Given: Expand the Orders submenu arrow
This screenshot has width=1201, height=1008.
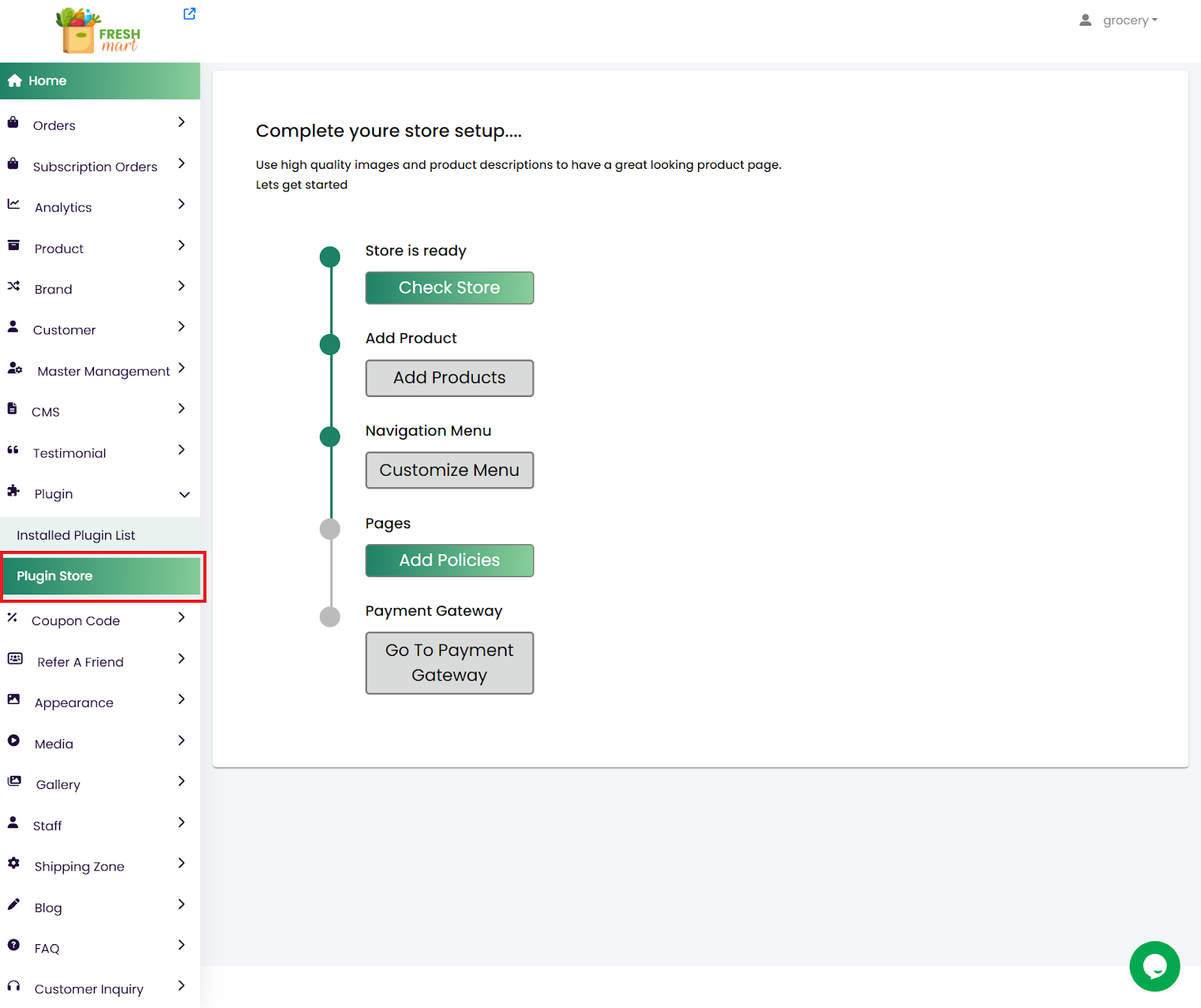Looking at the screenshot, I should pos(181,122).
